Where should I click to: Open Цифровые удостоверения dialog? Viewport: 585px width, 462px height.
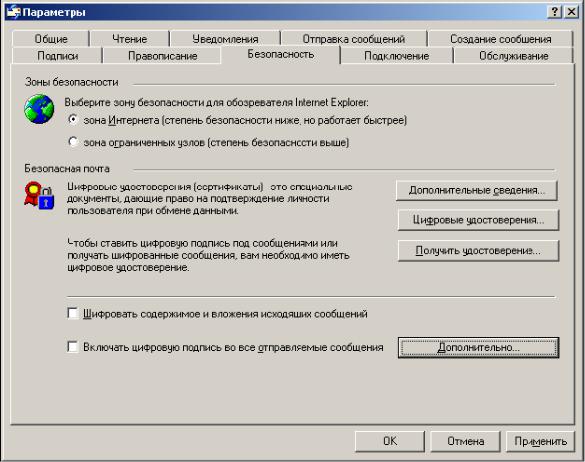coord(478,220)
